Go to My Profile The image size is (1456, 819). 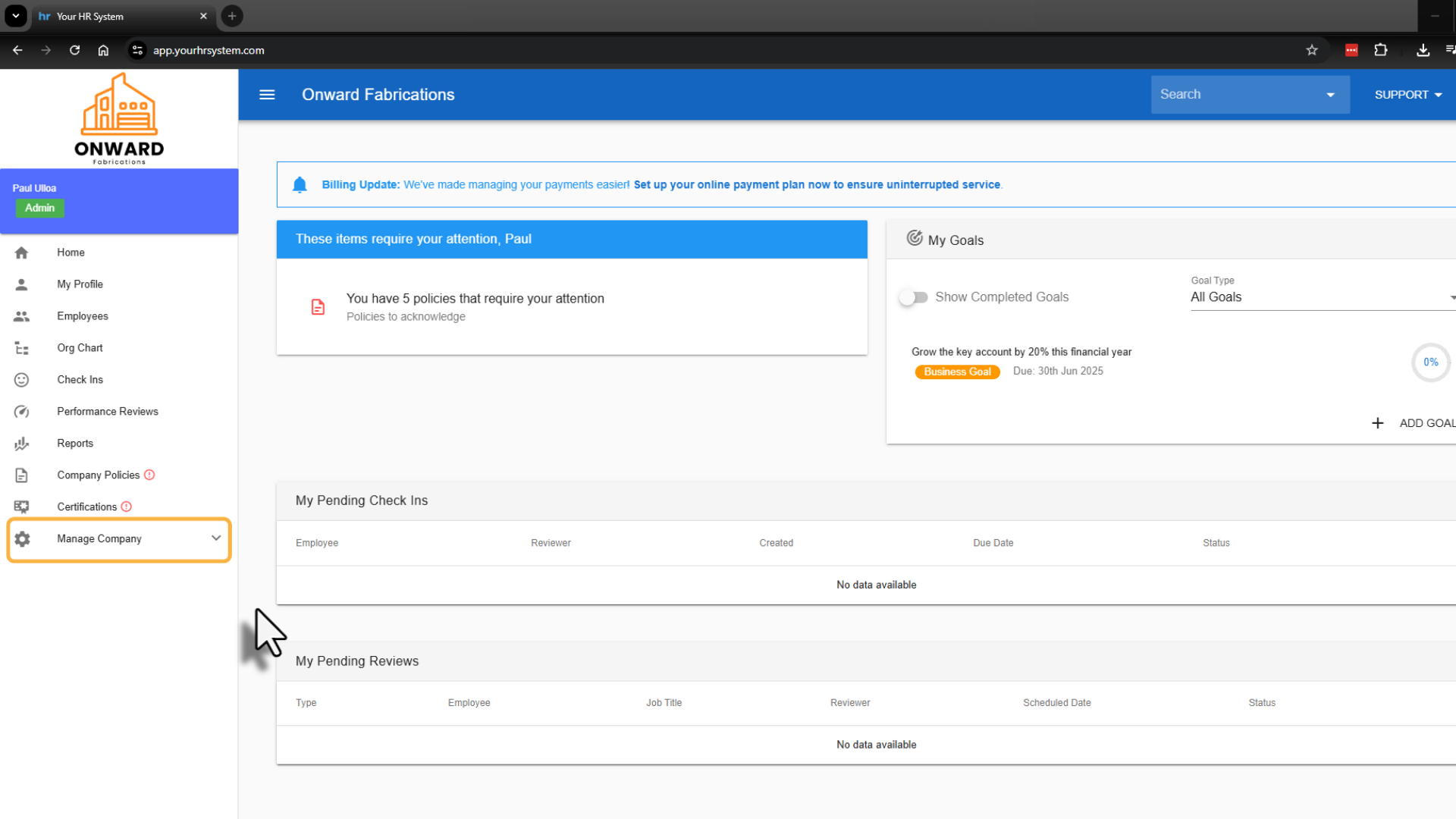(x=80, y=284)
